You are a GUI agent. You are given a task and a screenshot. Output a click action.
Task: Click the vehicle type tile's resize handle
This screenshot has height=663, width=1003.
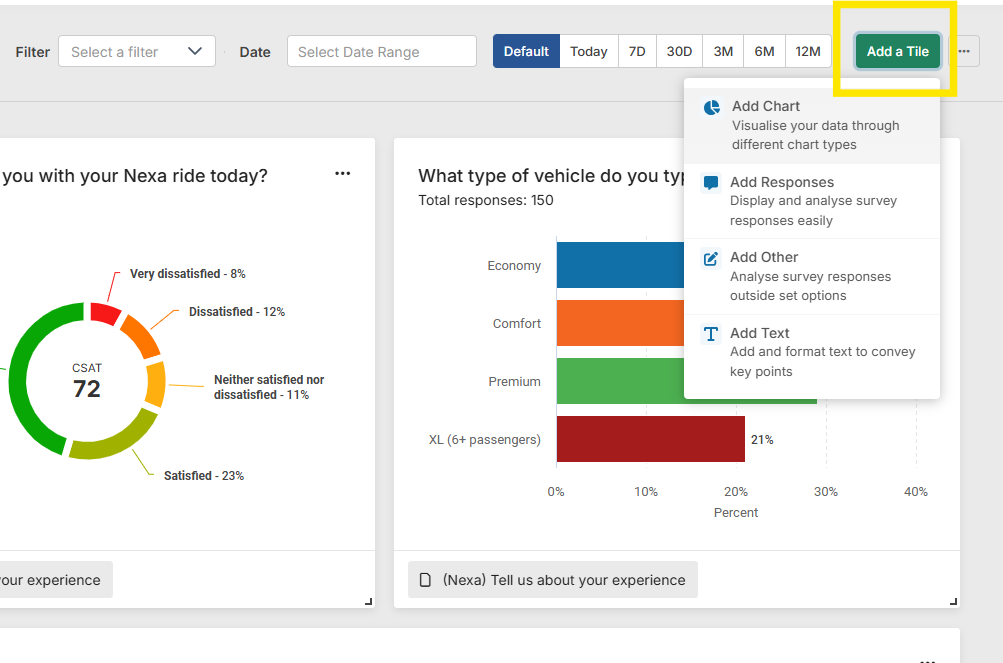tap(954, 601)
